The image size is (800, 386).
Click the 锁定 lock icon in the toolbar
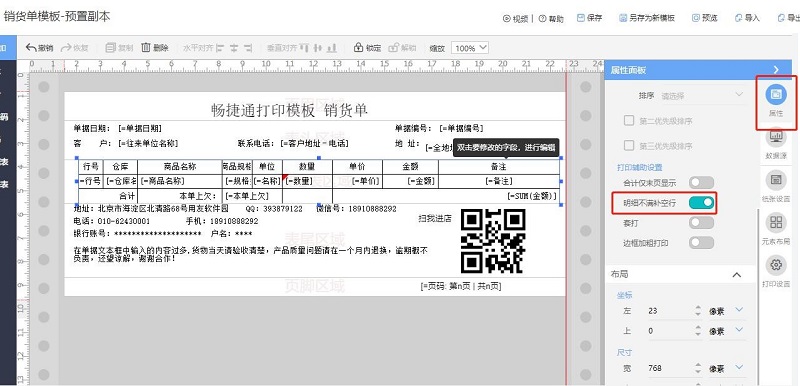(358, 48)
